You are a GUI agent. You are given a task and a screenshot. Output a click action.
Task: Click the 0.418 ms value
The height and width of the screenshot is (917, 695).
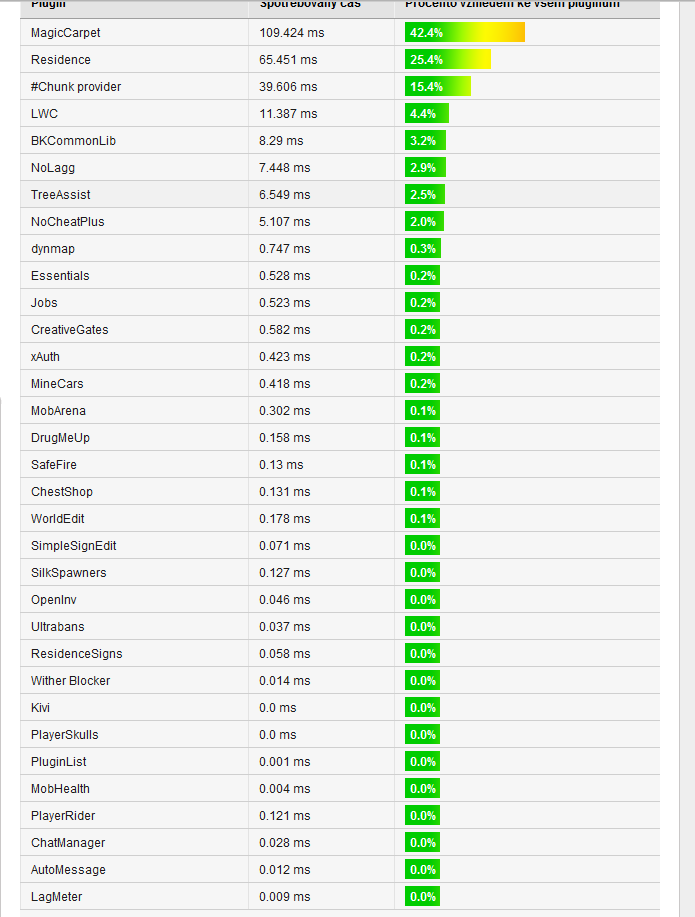pyautogui.click(x=285, y=384)
